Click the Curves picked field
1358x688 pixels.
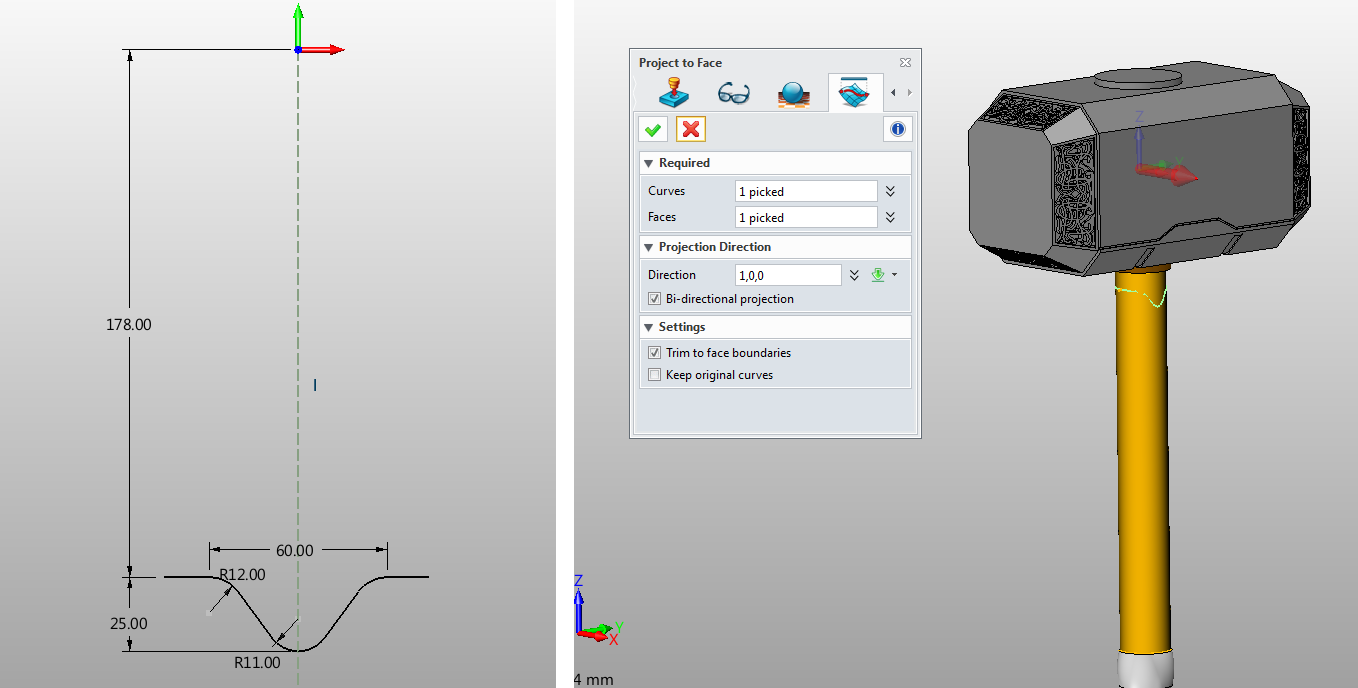806,191
